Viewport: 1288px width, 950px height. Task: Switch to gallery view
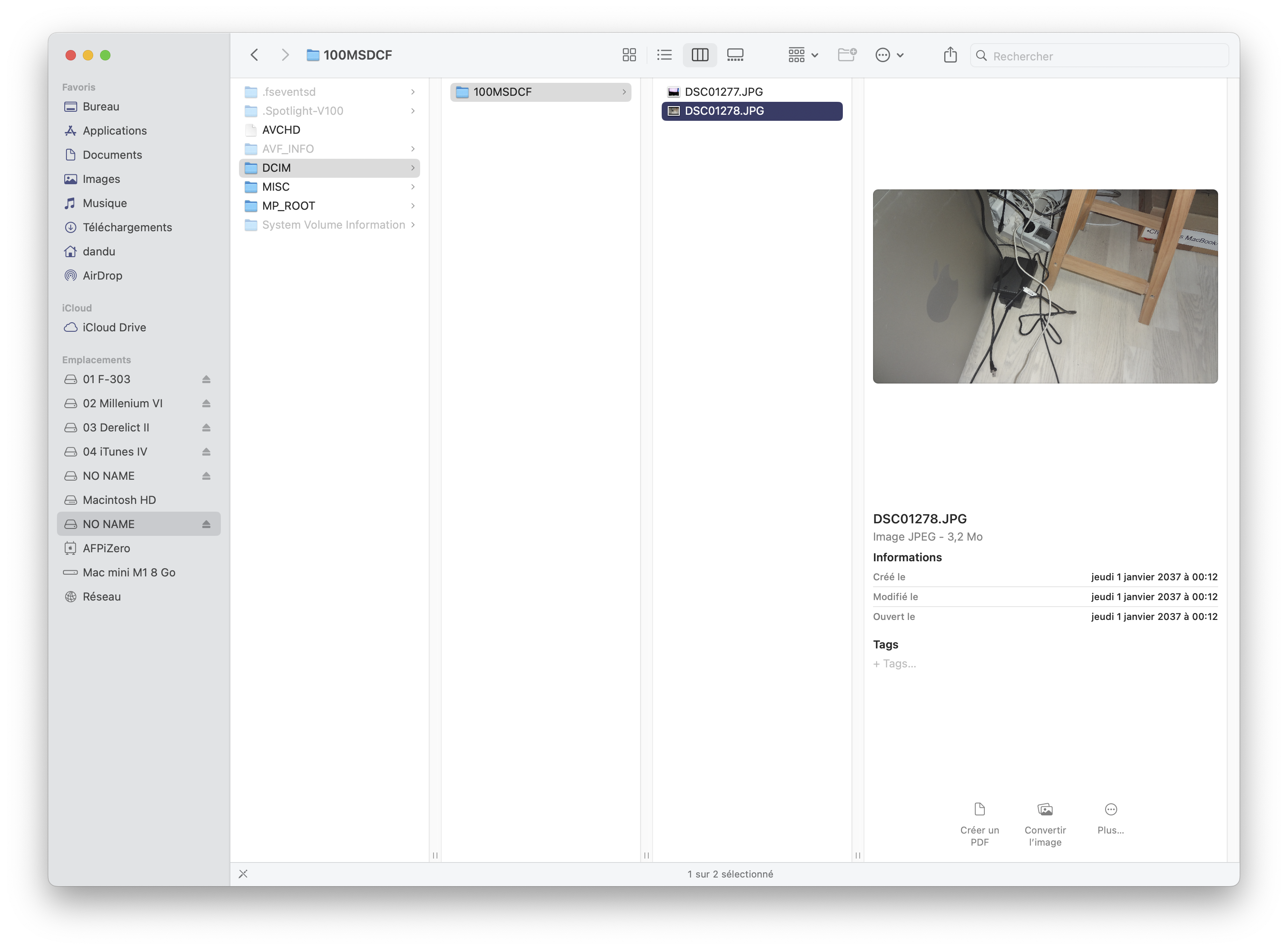coord(735,55)
